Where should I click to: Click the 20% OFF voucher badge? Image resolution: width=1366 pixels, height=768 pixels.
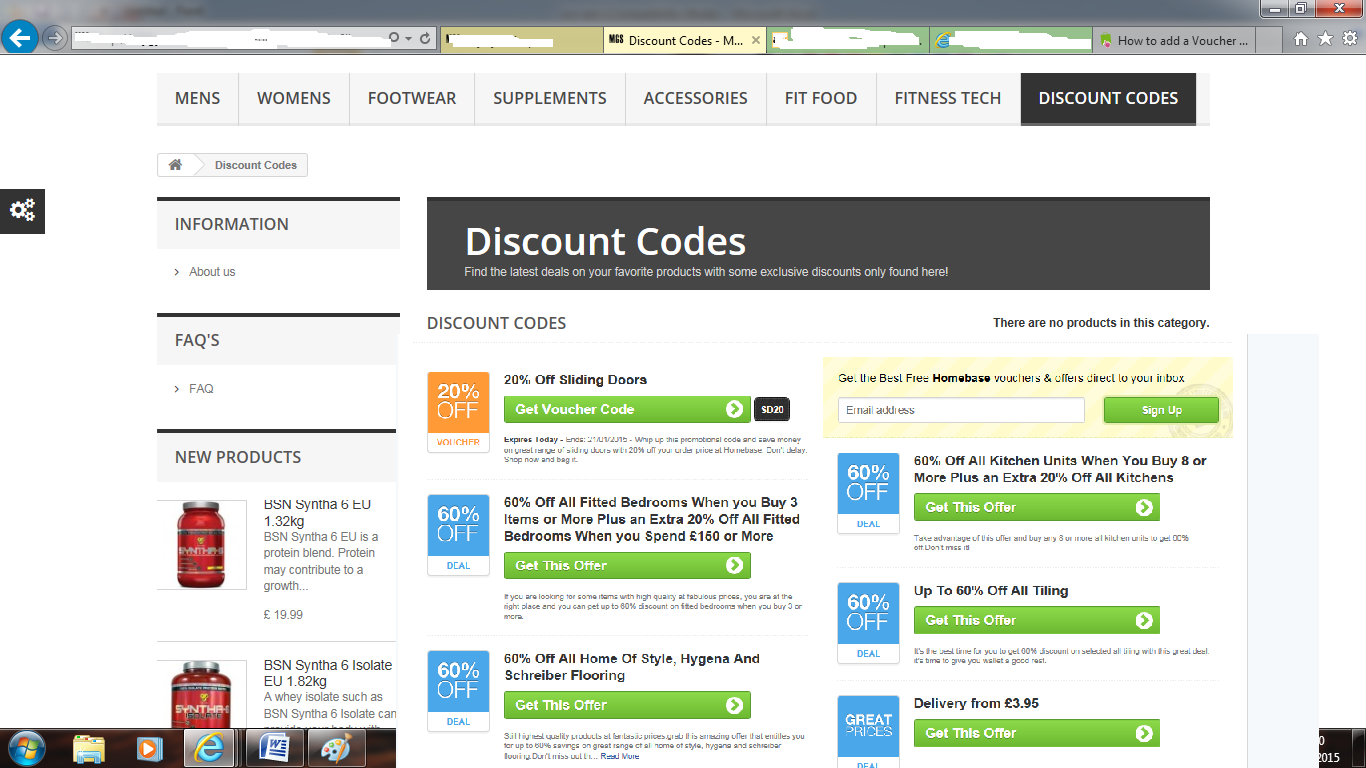(x=458, y=412)
